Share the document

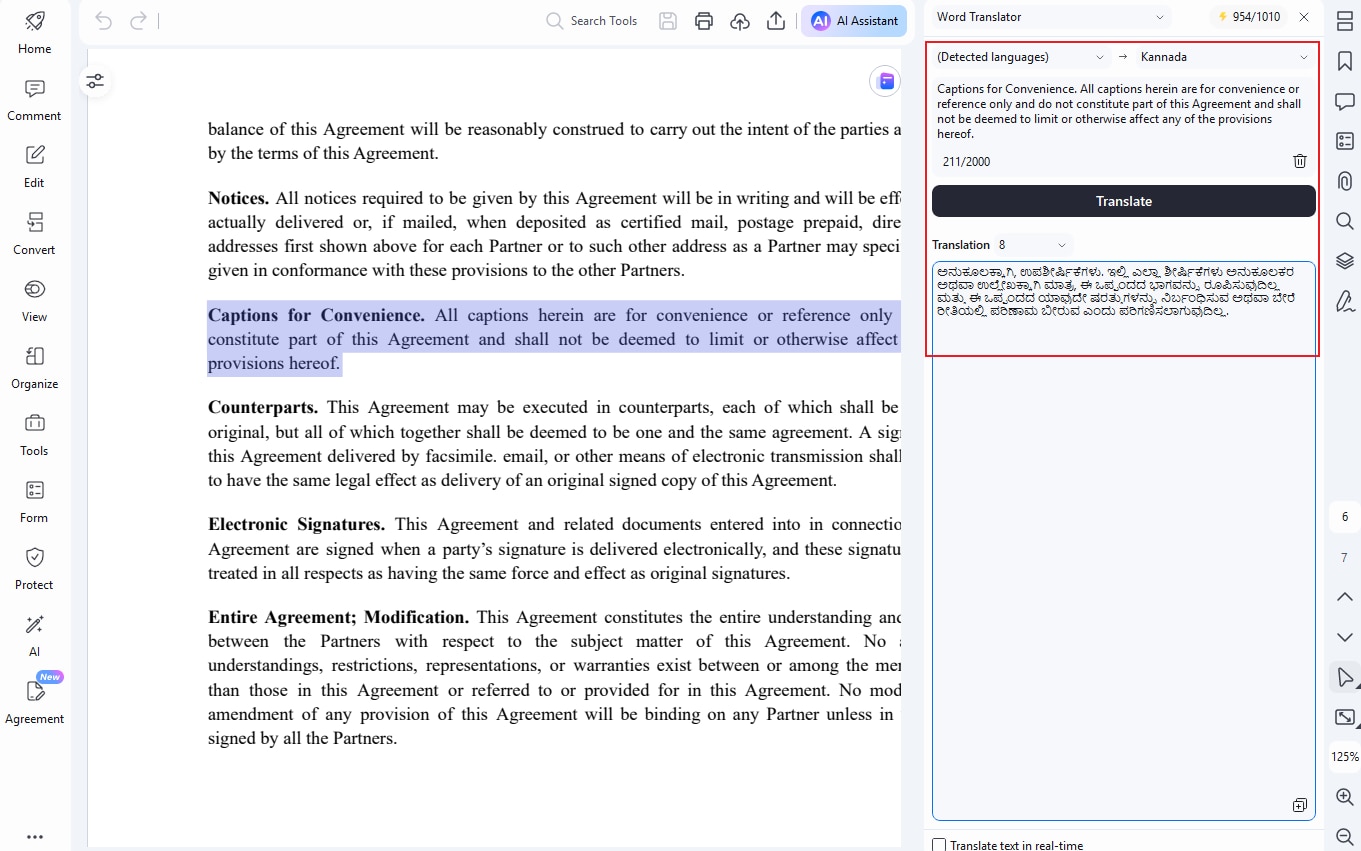[x=776, y=21]
